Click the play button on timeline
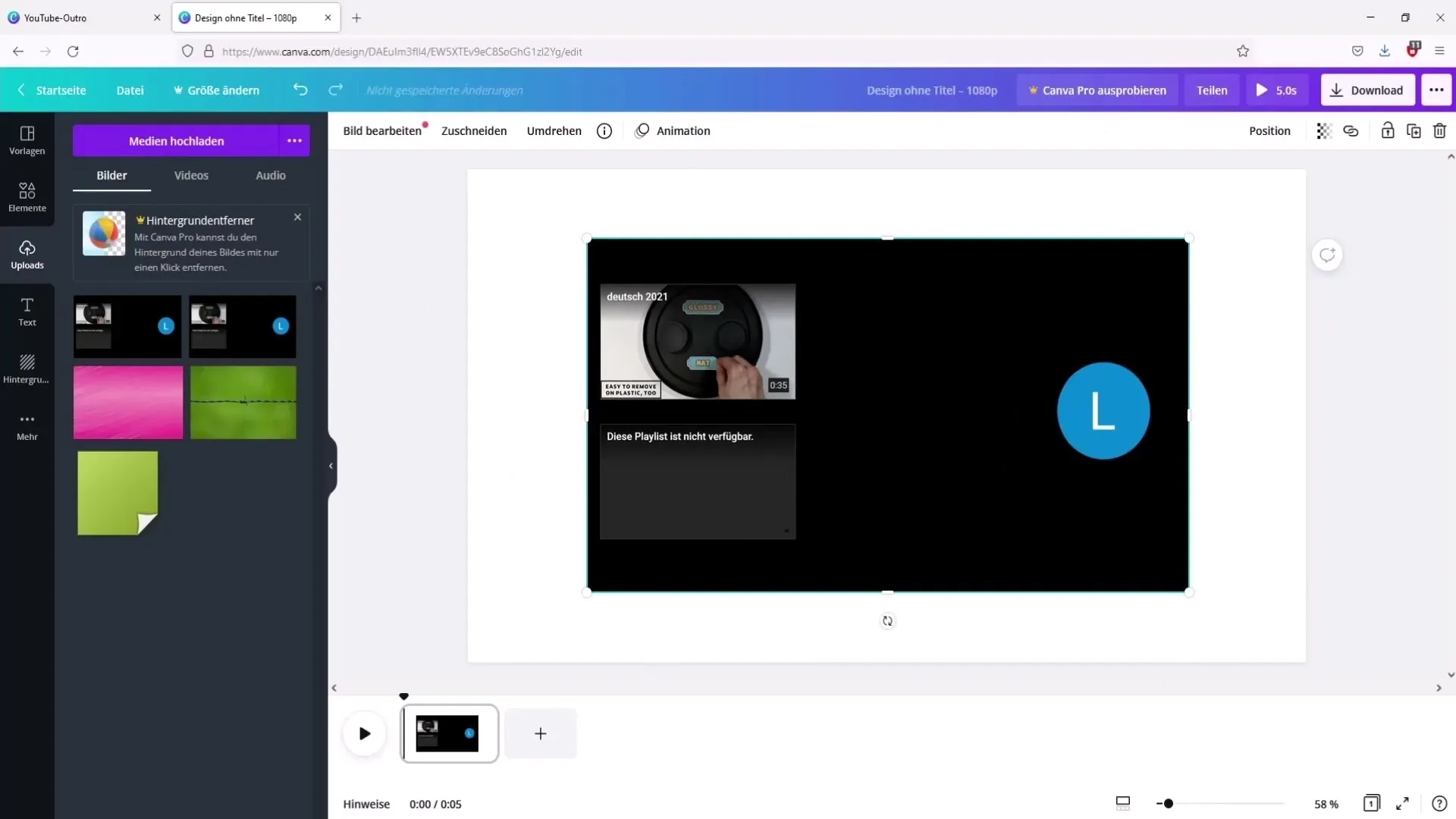 [x=364, y=733]
